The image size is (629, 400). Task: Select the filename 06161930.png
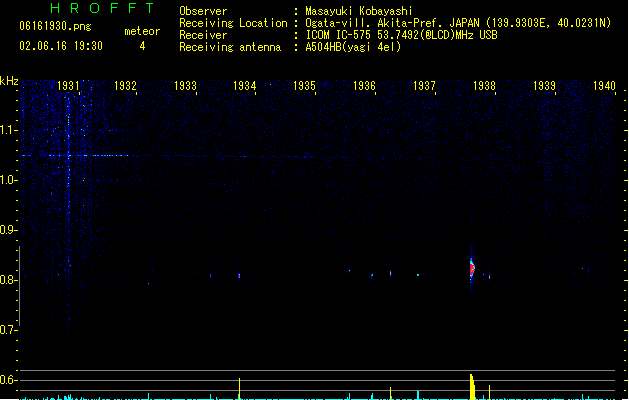coord(55,26)
